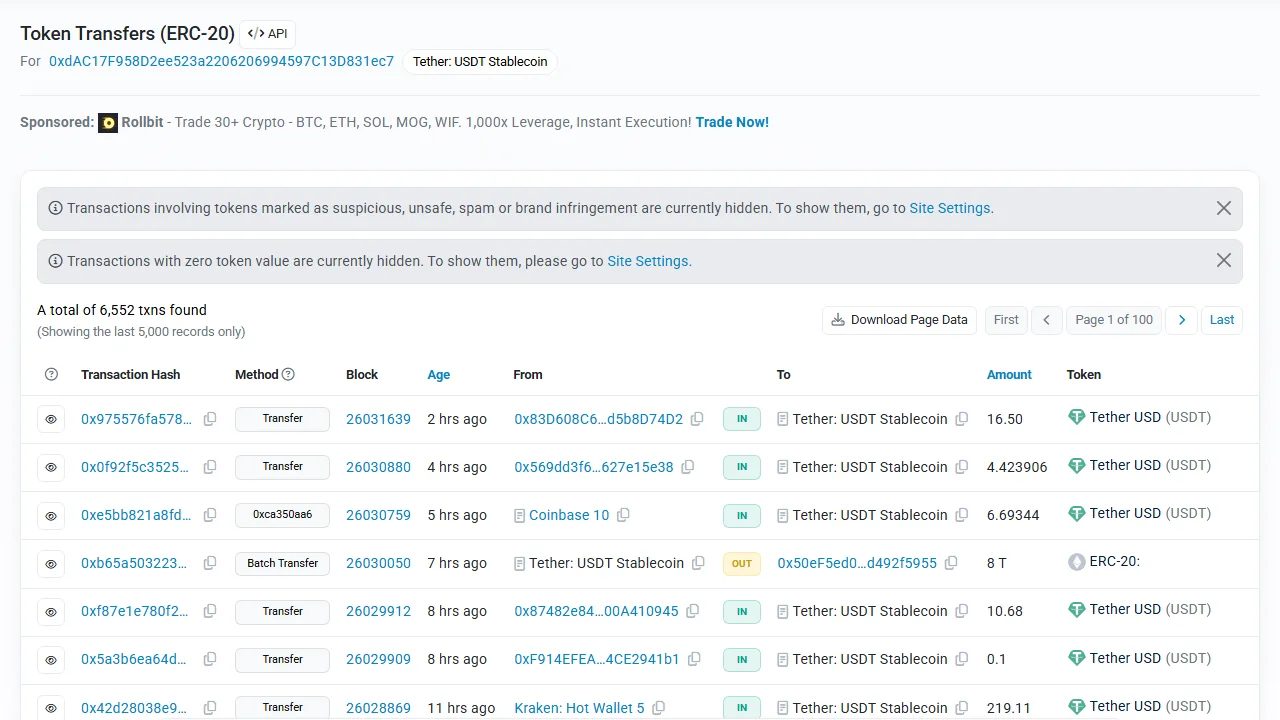This screenshot has width=1280, height=720.
Task: Open Site Settings link in zero value notice
Action: (648, 260)
